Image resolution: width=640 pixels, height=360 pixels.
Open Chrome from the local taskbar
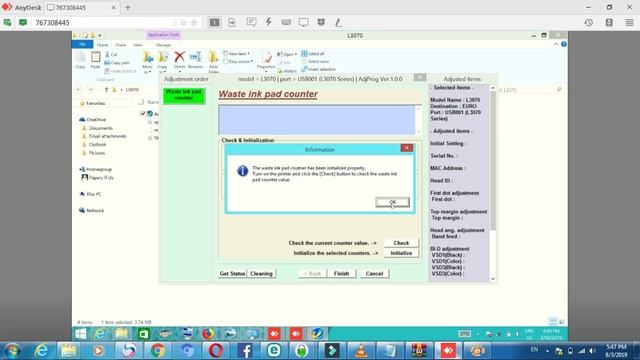pos(158,351)
